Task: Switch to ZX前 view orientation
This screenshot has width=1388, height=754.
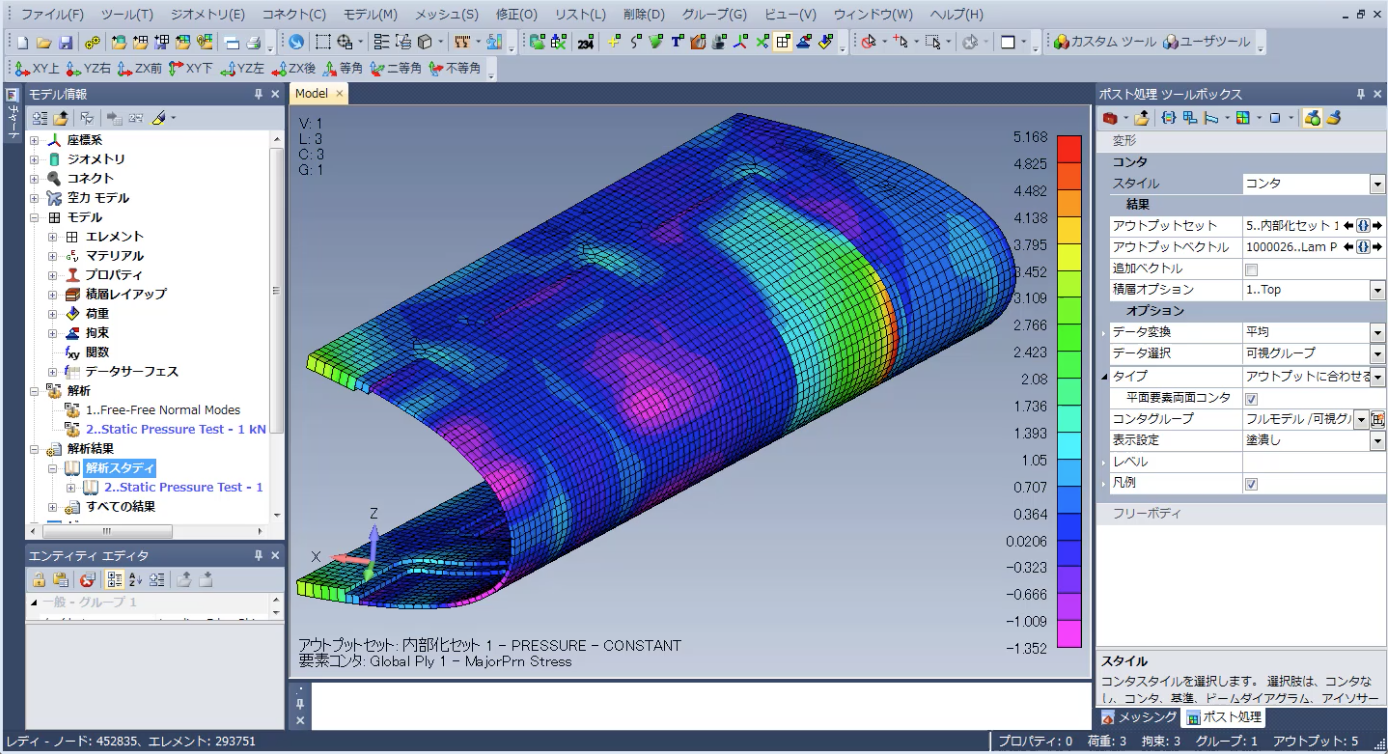Action: (x=139, y=69)
